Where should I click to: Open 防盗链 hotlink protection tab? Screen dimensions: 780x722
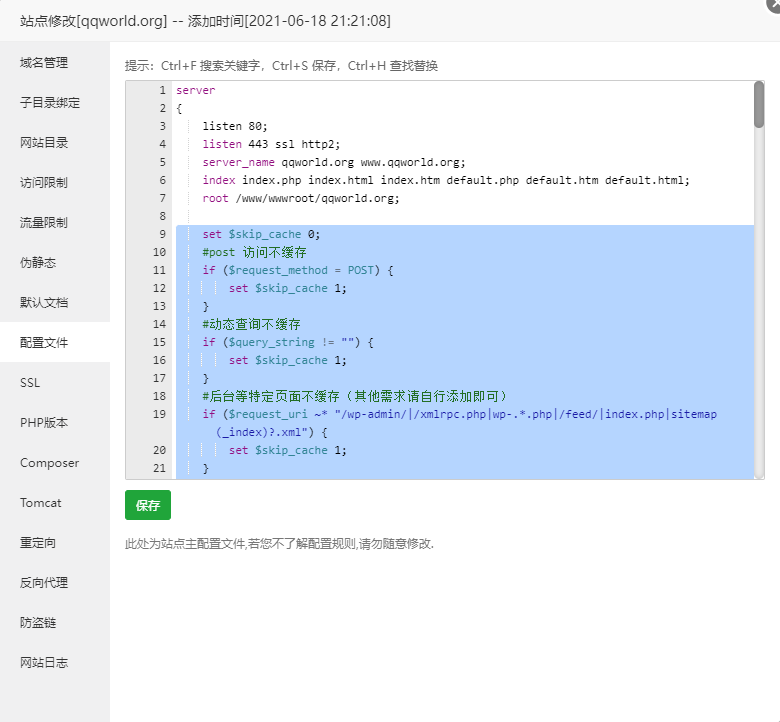(x=38, y=622)
